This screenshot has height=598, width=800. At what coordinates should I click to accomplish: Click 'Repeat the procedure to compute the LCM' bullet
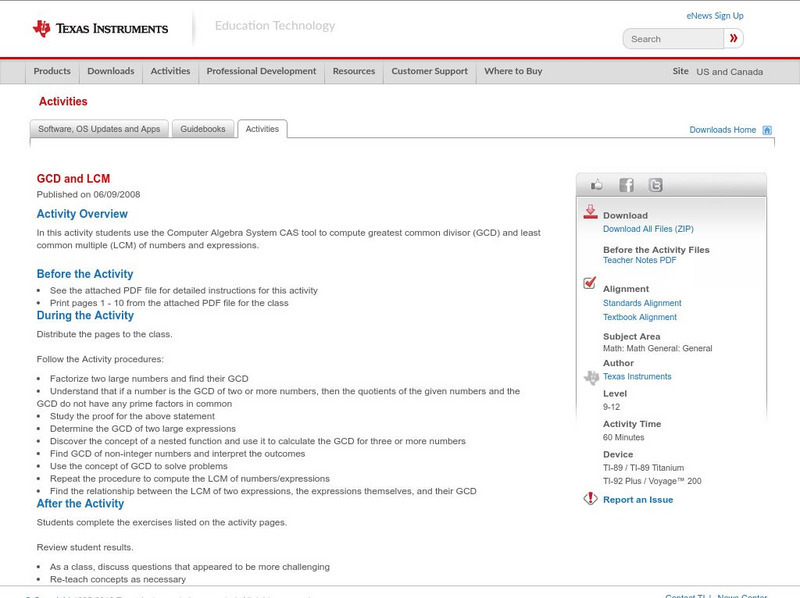[190, 479]
